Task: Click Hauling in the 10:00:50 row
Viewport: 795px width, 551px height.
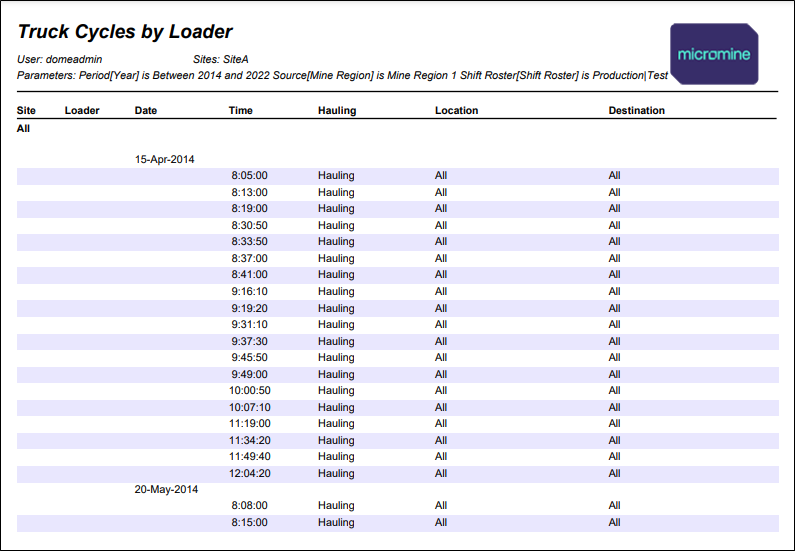Action: tap(336, 390)
